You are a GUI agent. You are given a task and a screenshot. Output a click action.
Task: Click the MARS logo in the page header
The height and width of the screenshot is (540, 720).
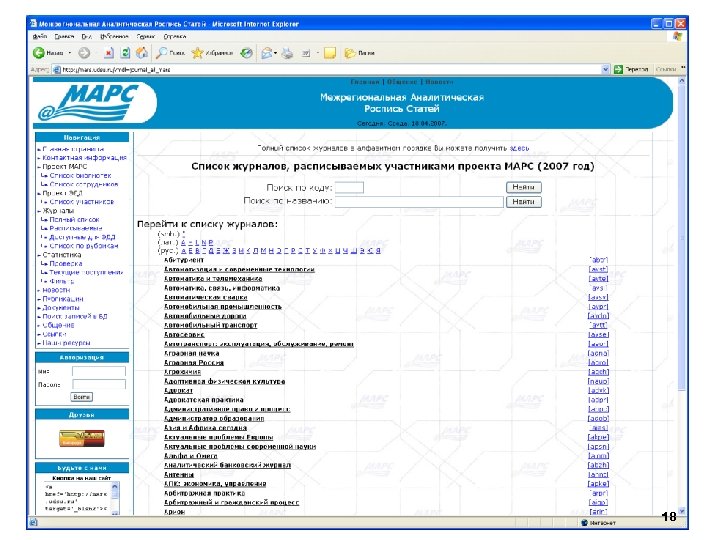coord(90,103)
